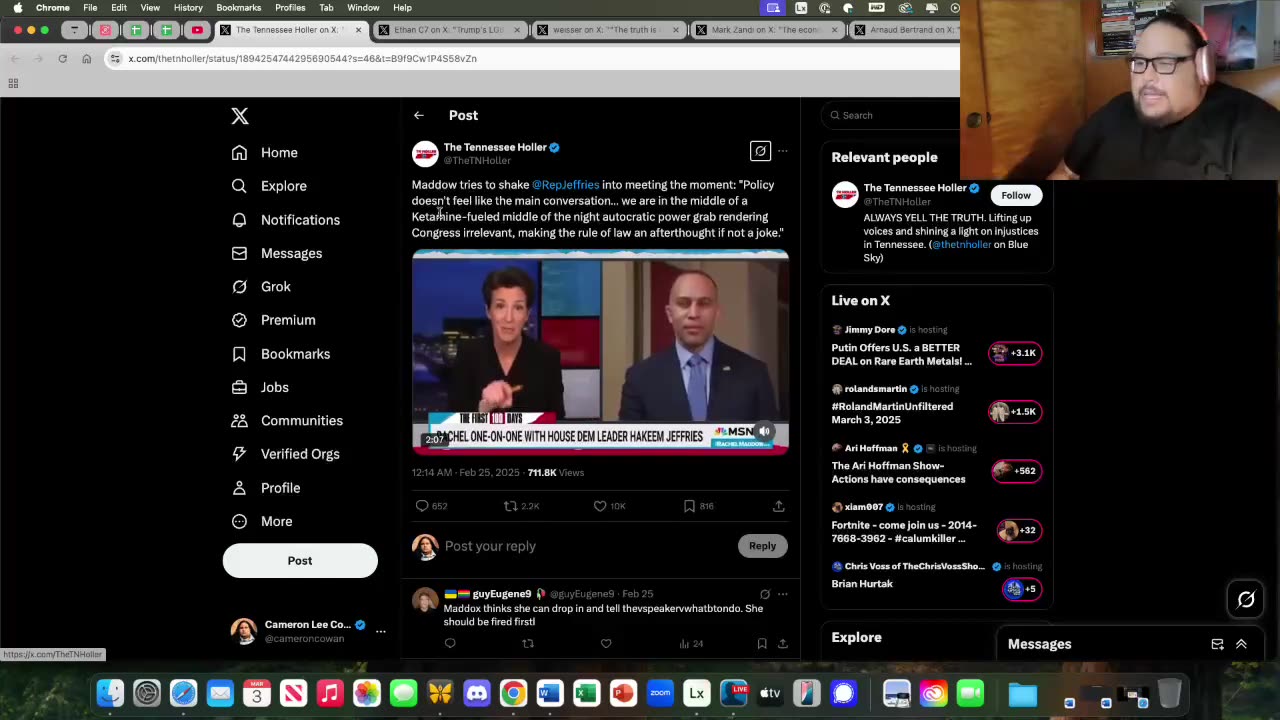Viewport: 1280px width, 720px height.
Task: Open More circle icon in sidebar
Action: coord(239,521)
